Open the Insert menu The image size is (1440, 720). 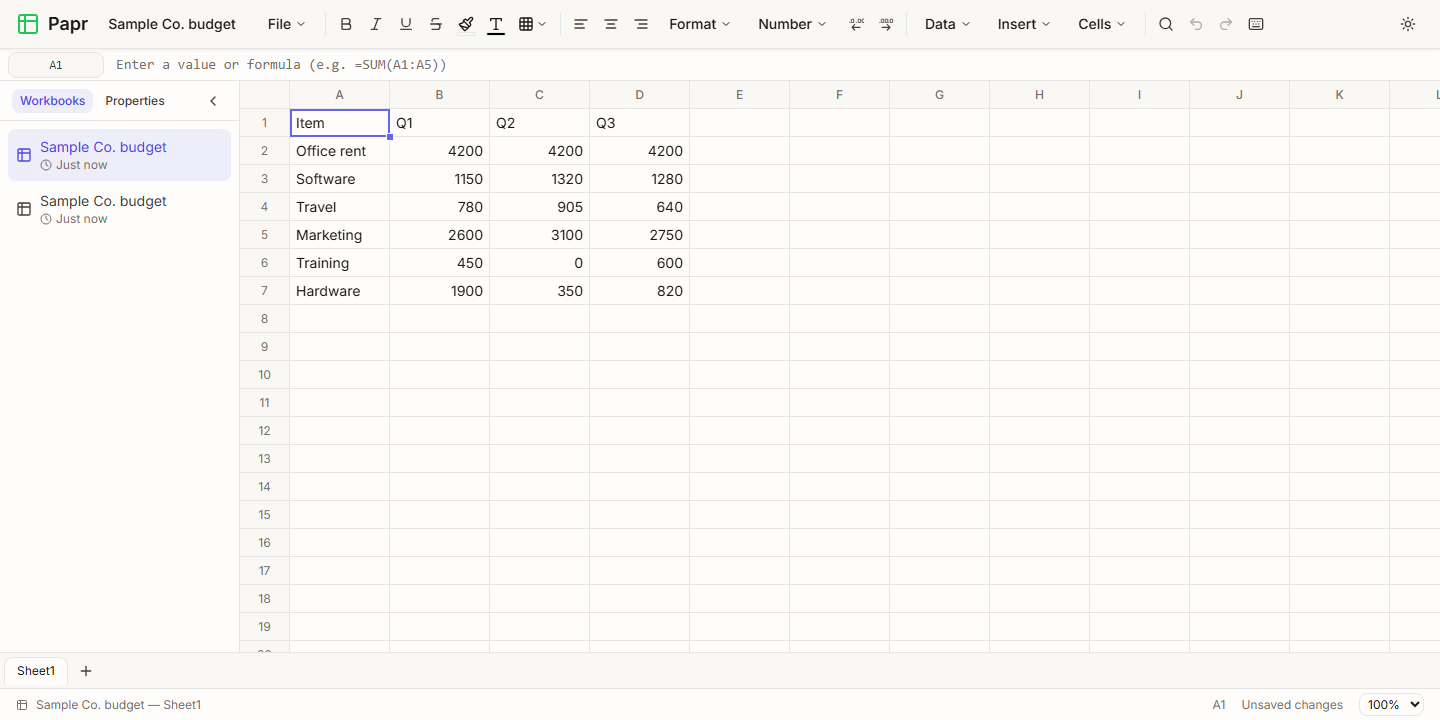1024,24
